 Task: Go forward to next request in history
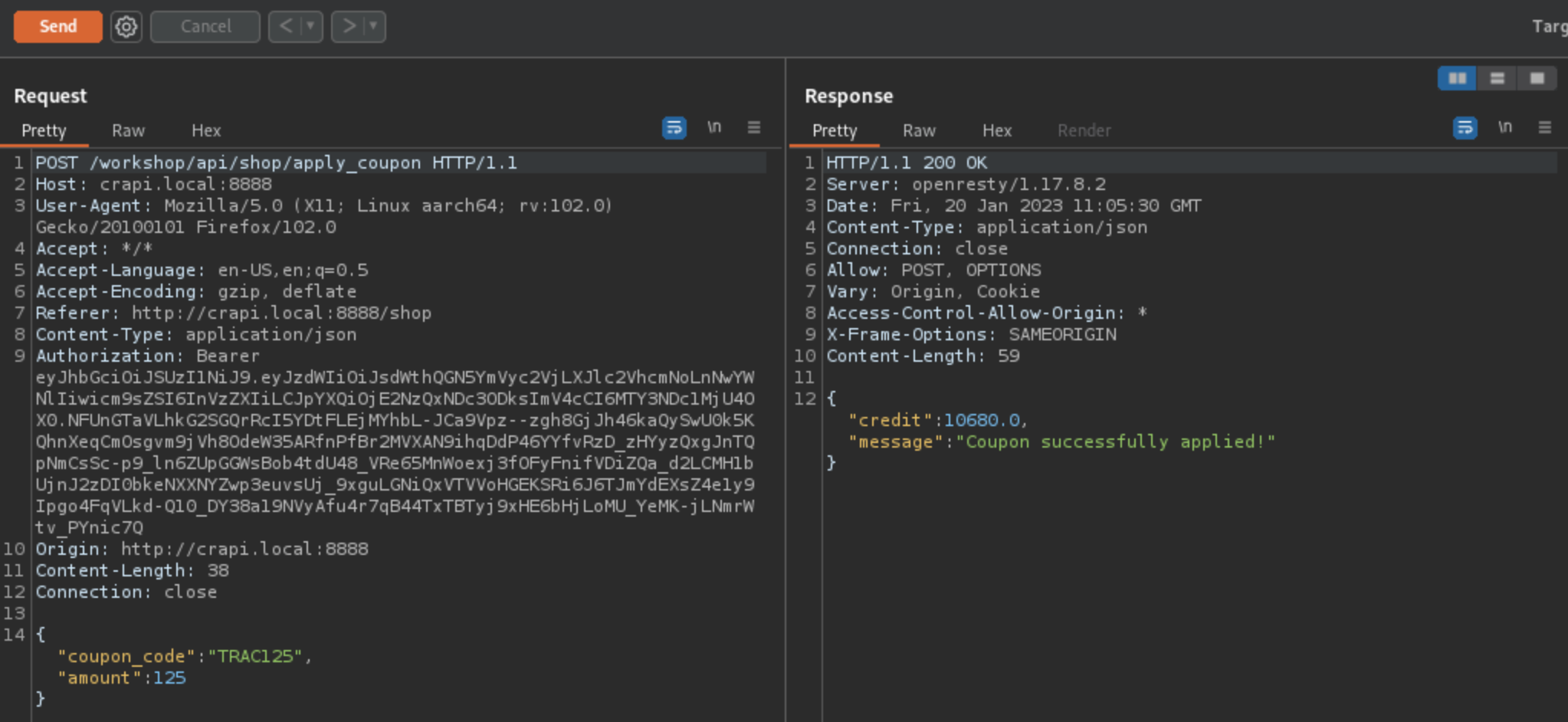click(x=349, y=27)
